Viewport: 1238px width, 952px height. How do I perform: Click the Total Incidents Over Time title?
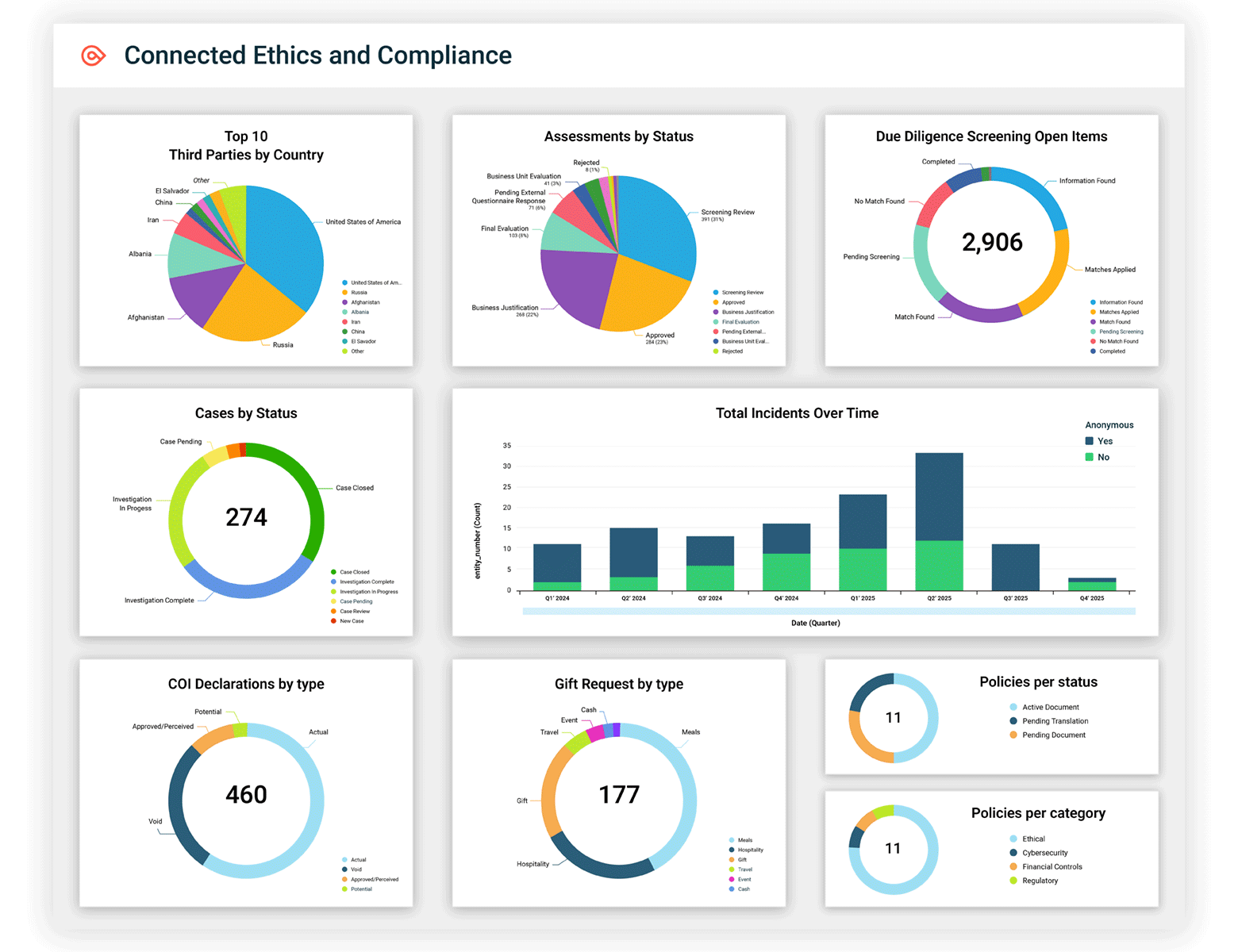tap(797, 413)
